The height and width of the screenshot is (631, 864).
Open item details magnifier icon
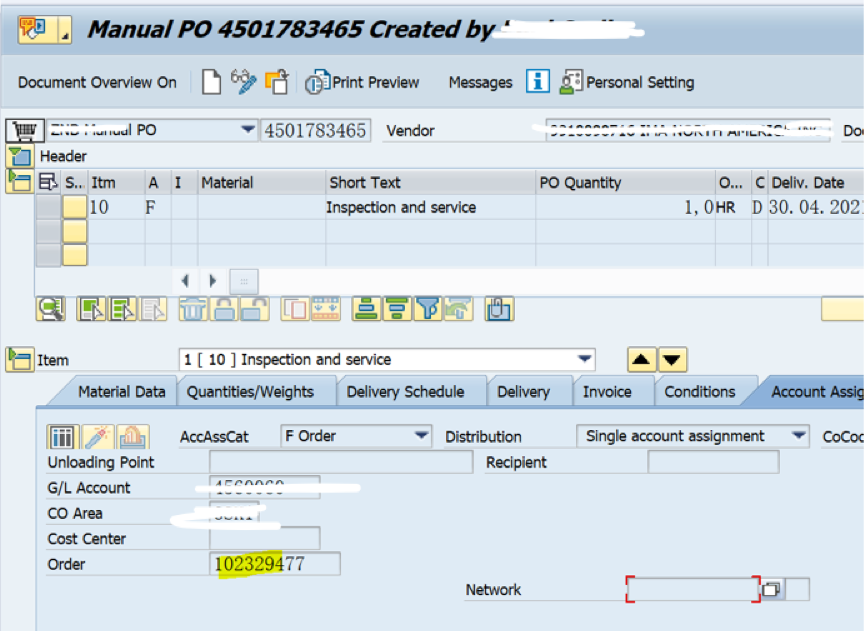(51, 309)
